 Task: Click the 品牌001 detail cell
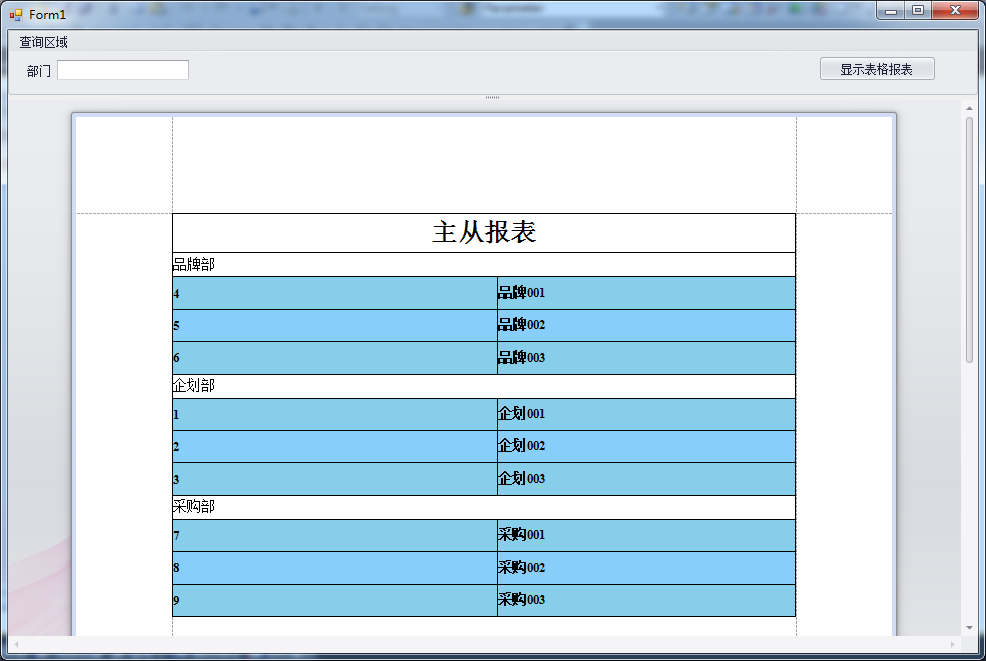coord(645,292)
